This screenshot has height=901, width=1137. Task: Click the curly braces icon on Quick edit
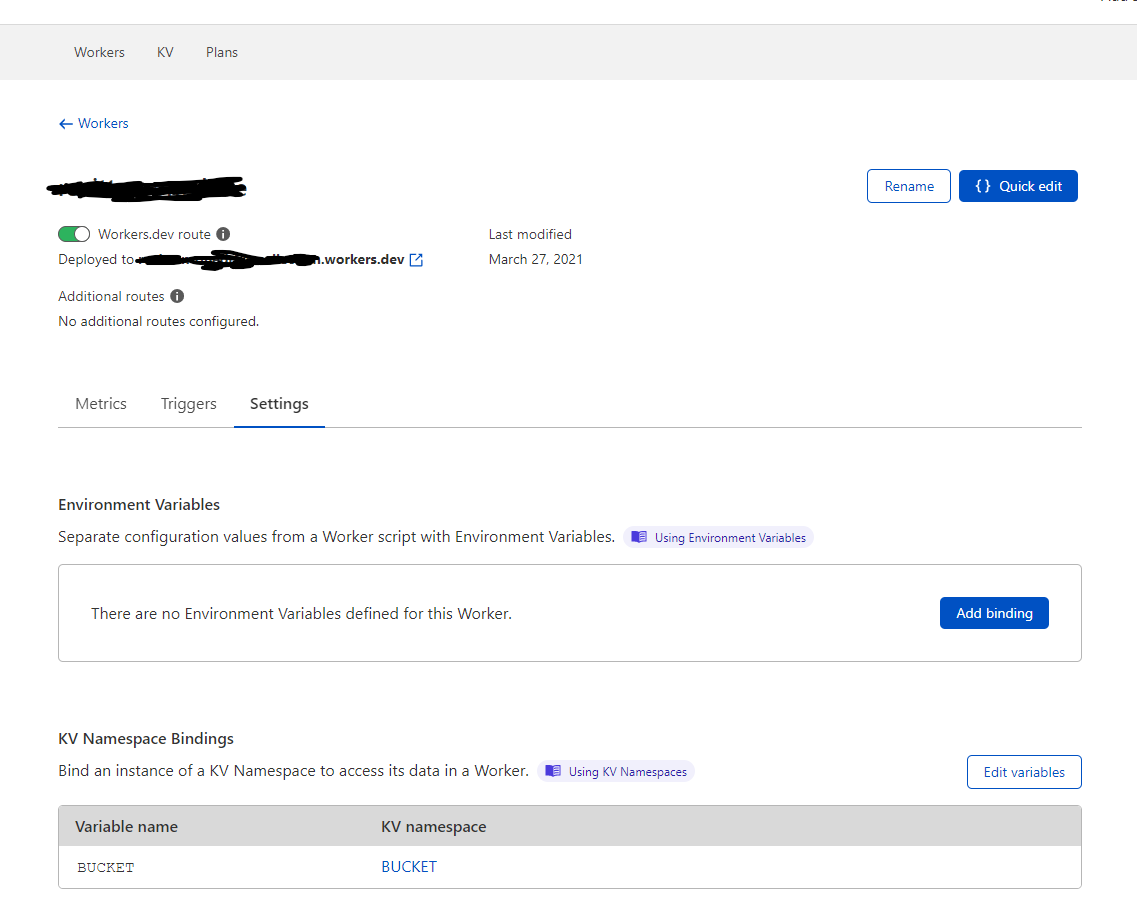pyautogui.click(x=983, y=186)
